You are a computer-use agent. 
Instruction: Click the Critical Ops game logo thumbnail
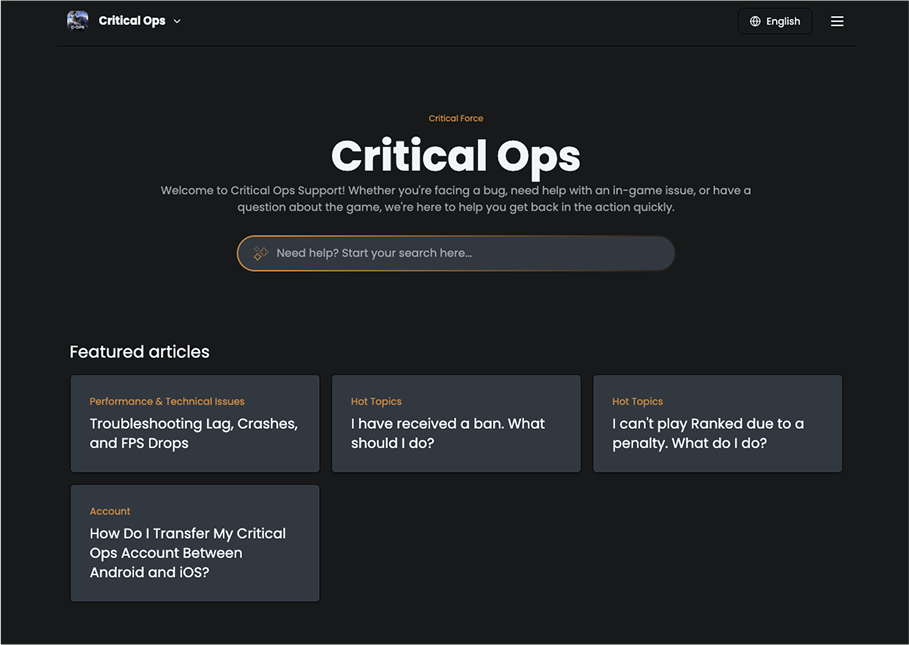(x=77, y=21)
